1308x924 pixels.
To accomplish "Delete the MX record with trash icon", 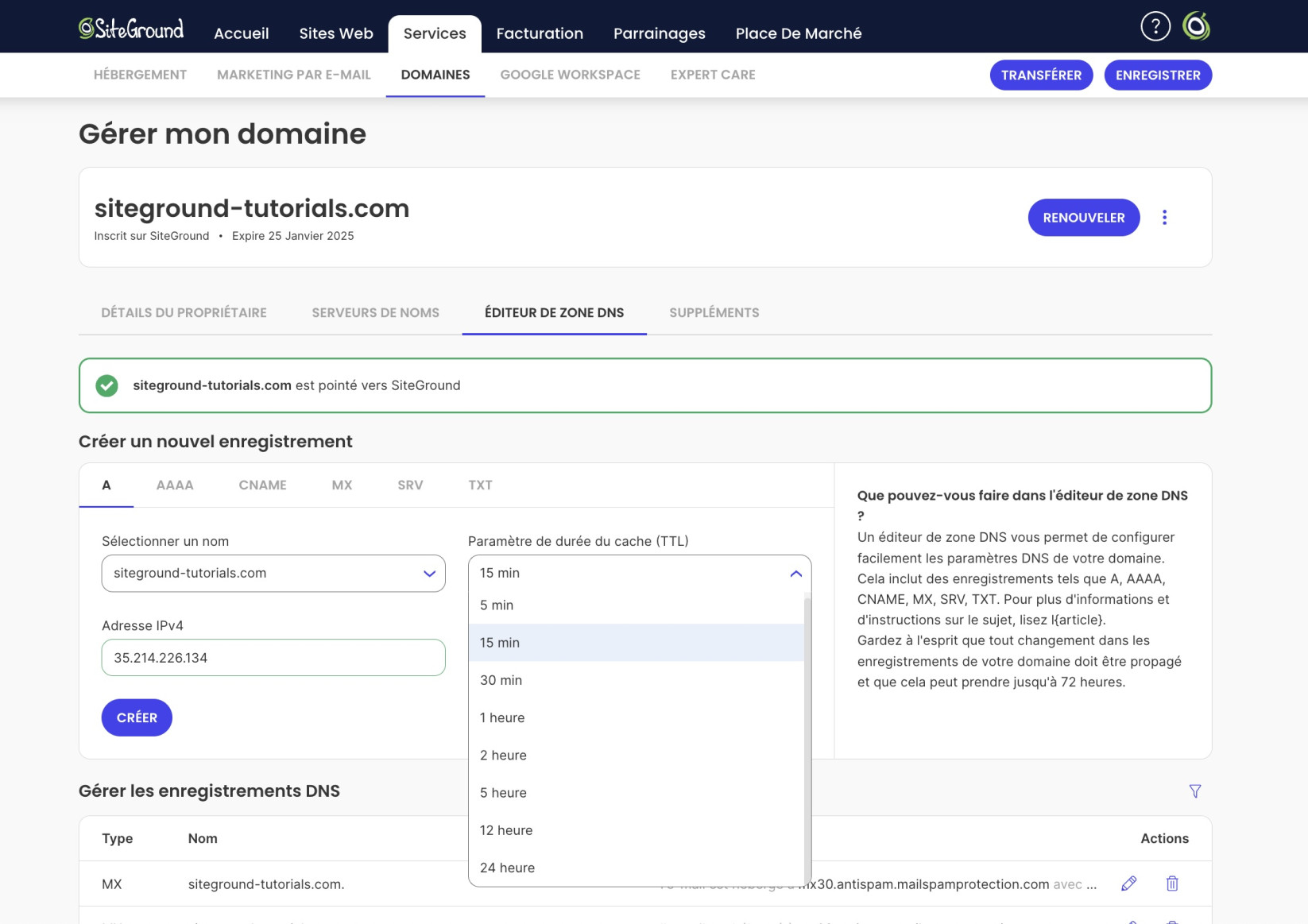I will click(1172, 883).
